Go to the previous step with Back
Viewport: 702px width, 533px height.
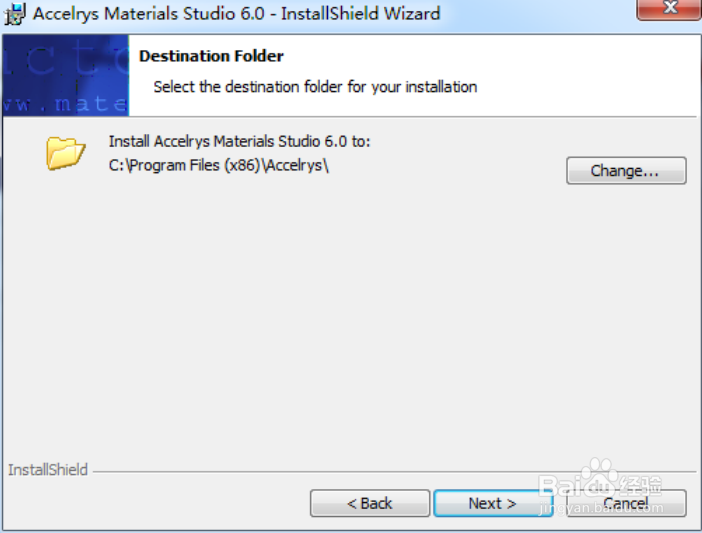click(370, 503)
